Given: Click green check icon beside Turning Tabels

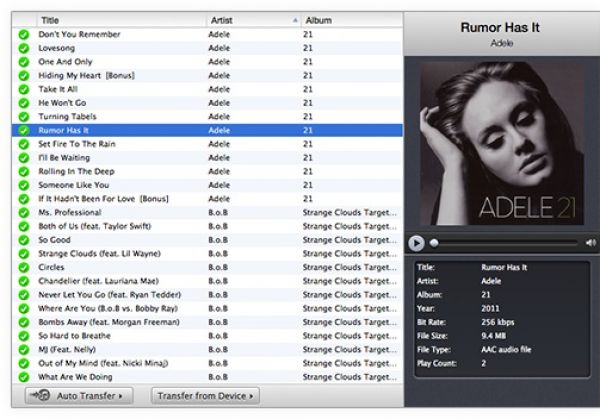Looking at the screenshot, I should (24, 117).
